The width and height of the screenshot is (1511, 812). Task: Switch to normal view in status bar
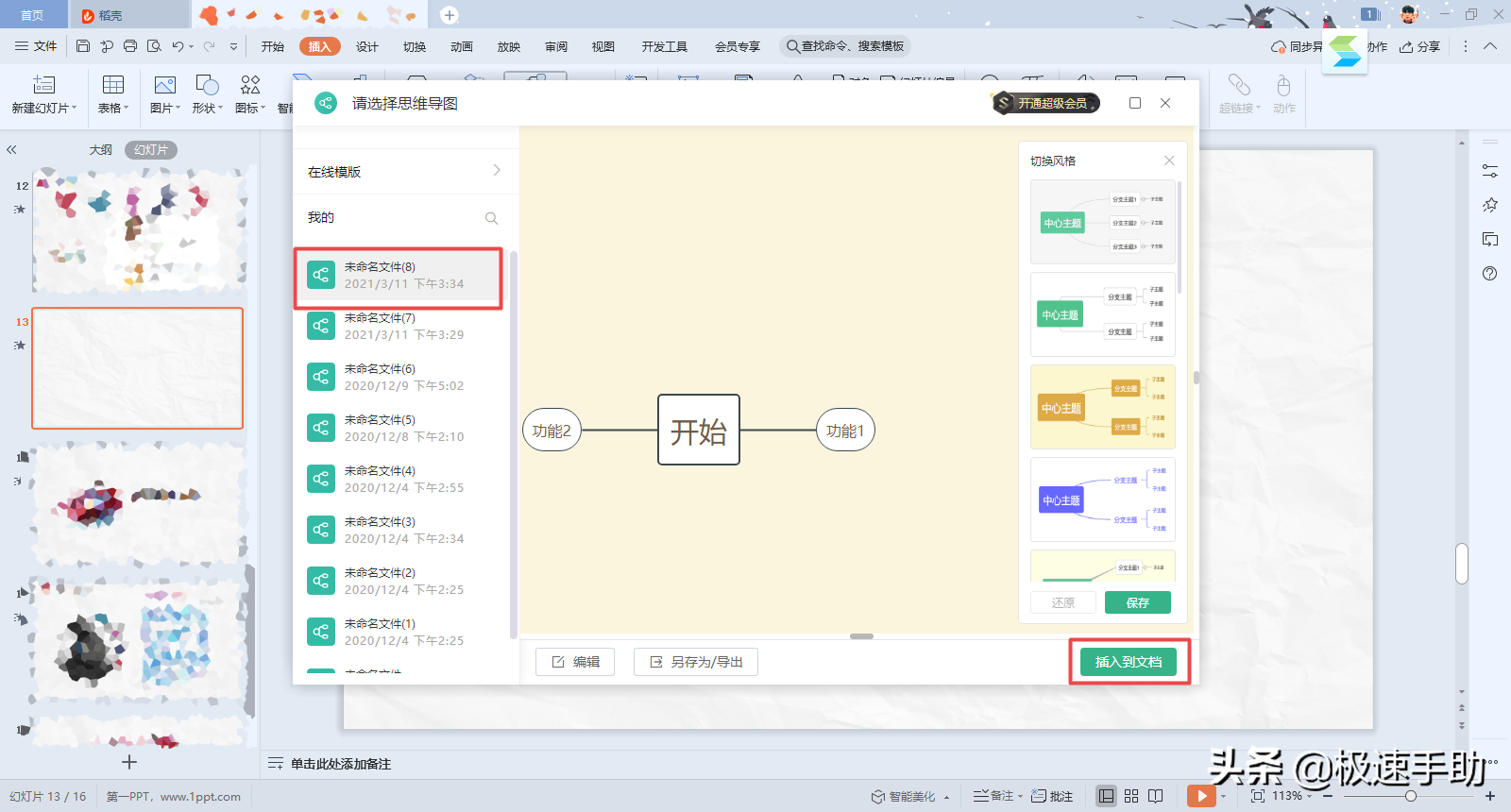[x=1106, y=796]
